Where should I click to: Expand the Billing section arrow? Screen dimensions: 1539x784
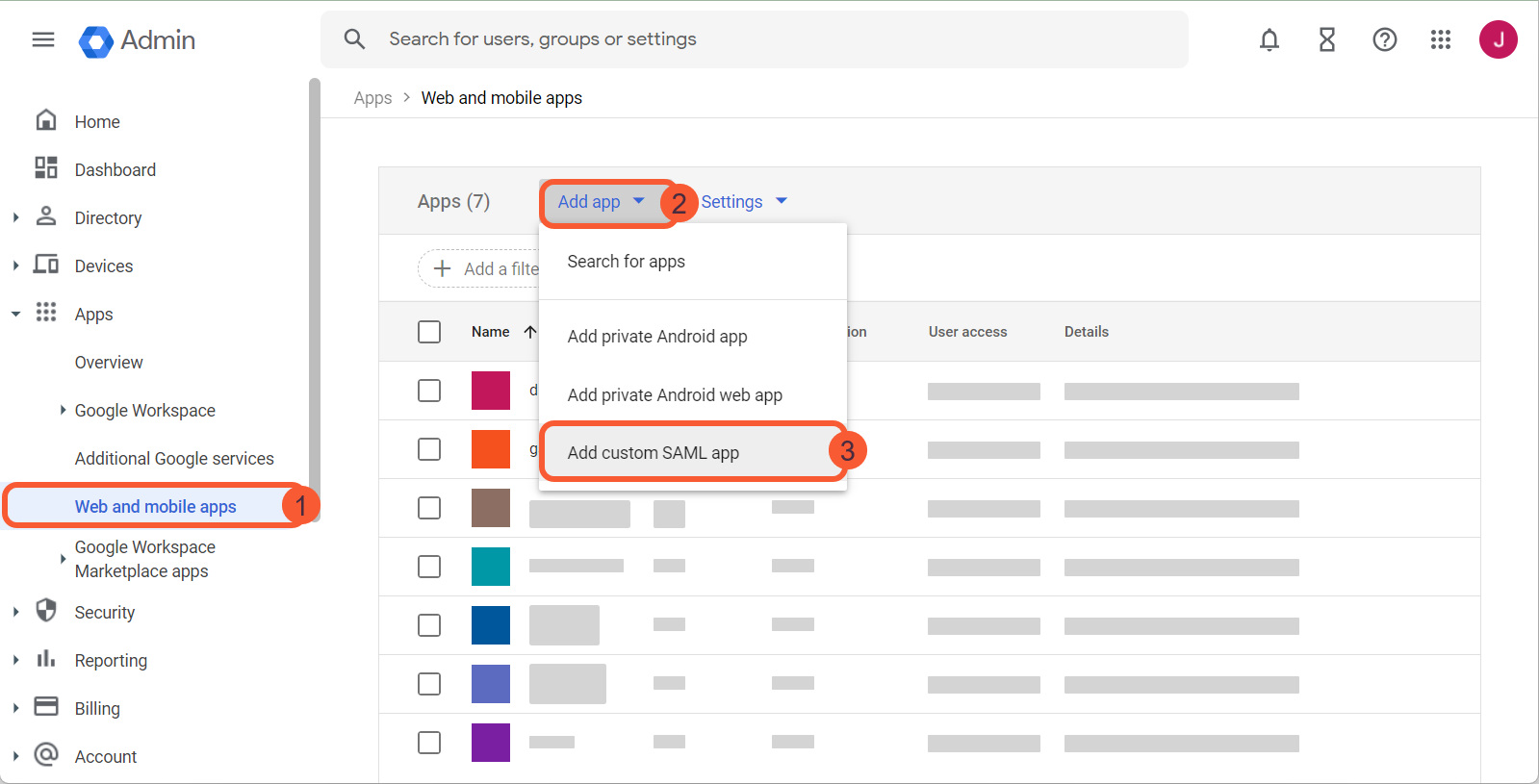click(15, 709)
